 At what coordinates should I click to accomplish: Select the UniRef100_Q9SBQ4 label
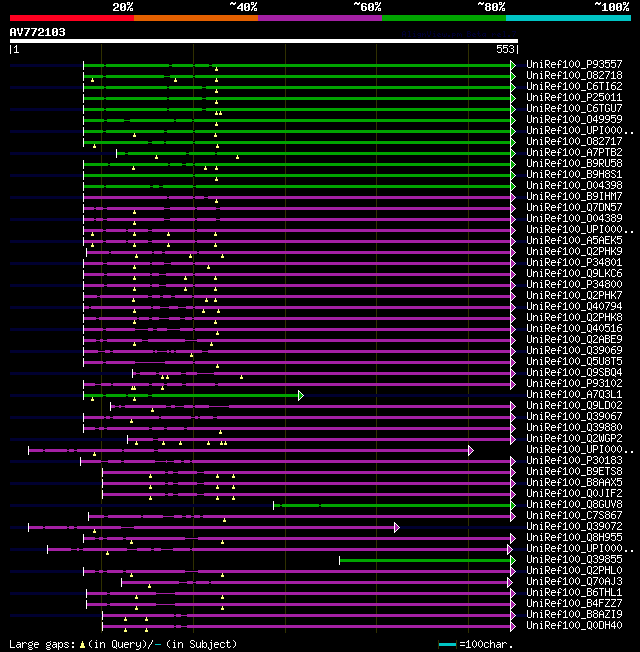(x=574, y=373)
